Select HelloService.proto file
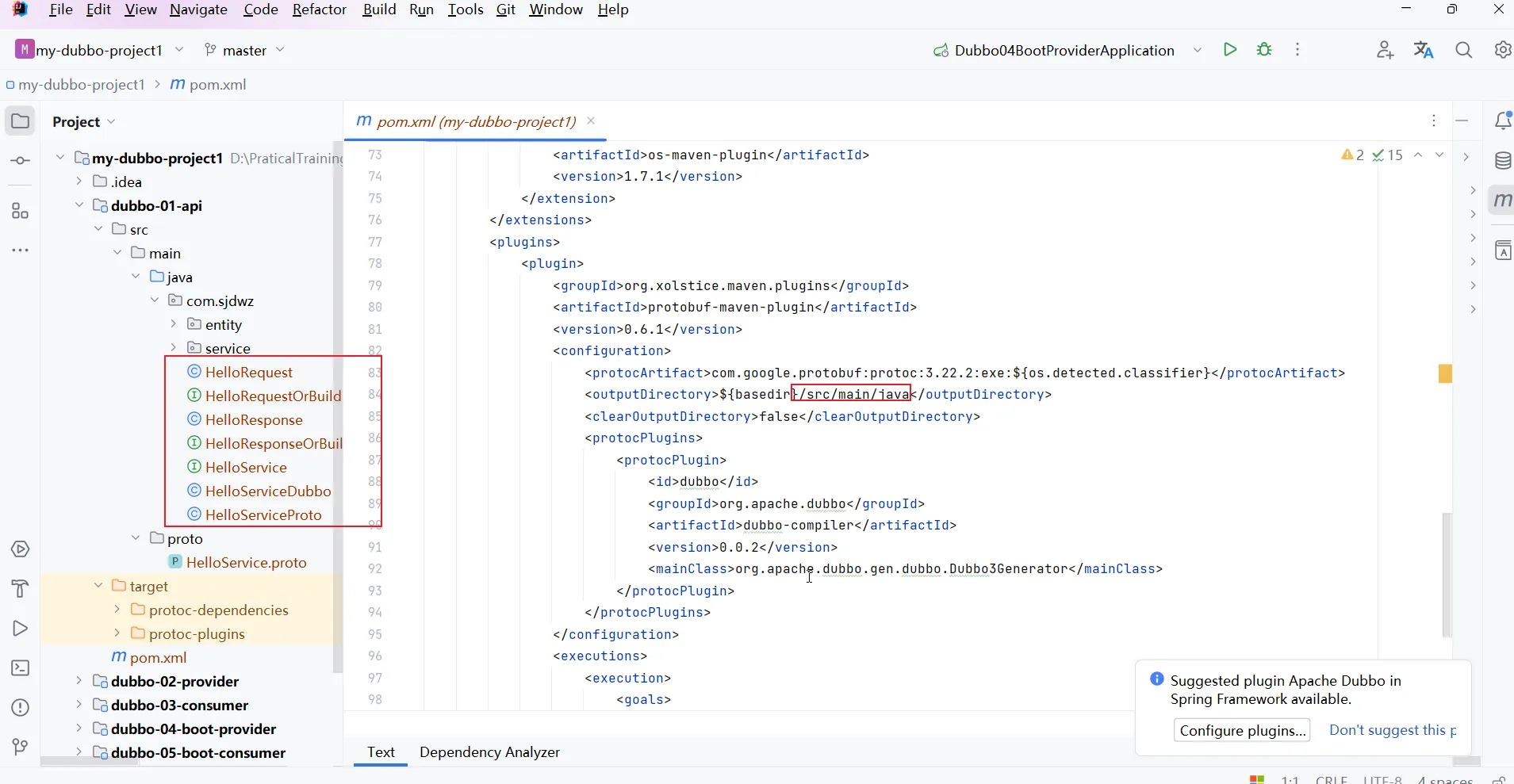 (x=247, y=562)
